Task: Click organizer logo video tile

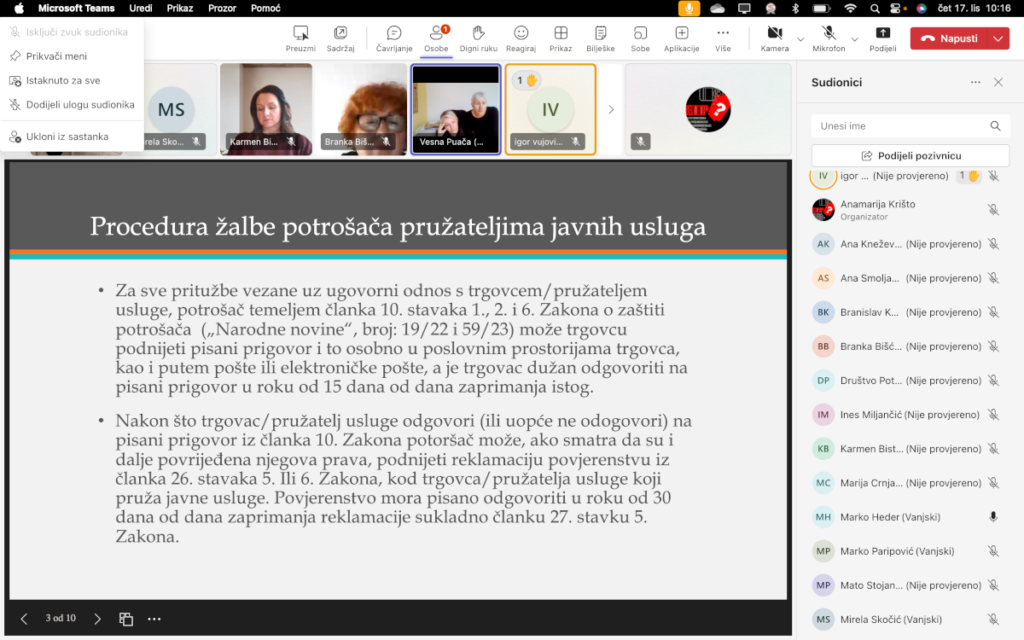Action: point(708,110)
